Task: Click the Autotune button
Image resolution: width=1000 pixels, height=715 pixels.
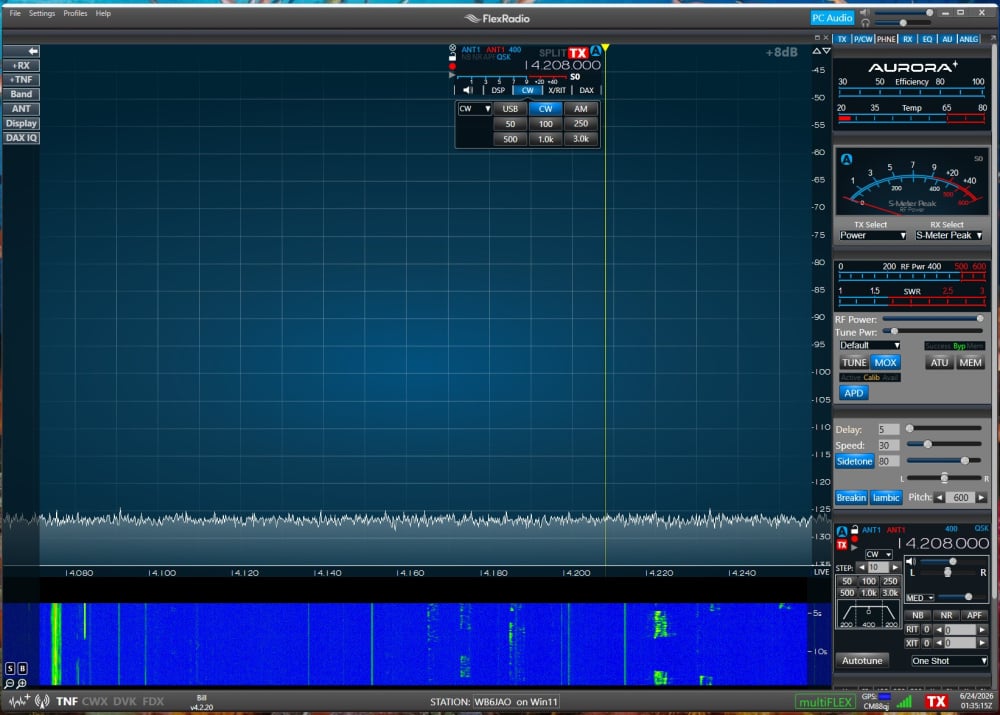Action: click(862, 661)
